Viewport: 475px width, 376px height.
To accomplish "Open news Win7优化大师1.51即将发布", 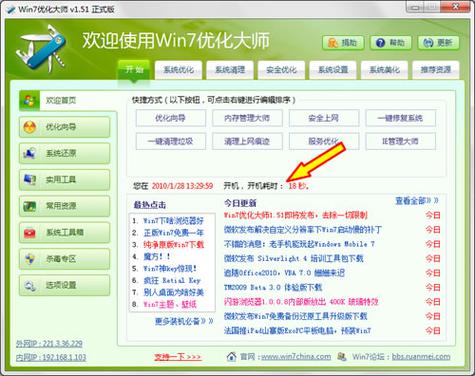I will coord(295,215).
